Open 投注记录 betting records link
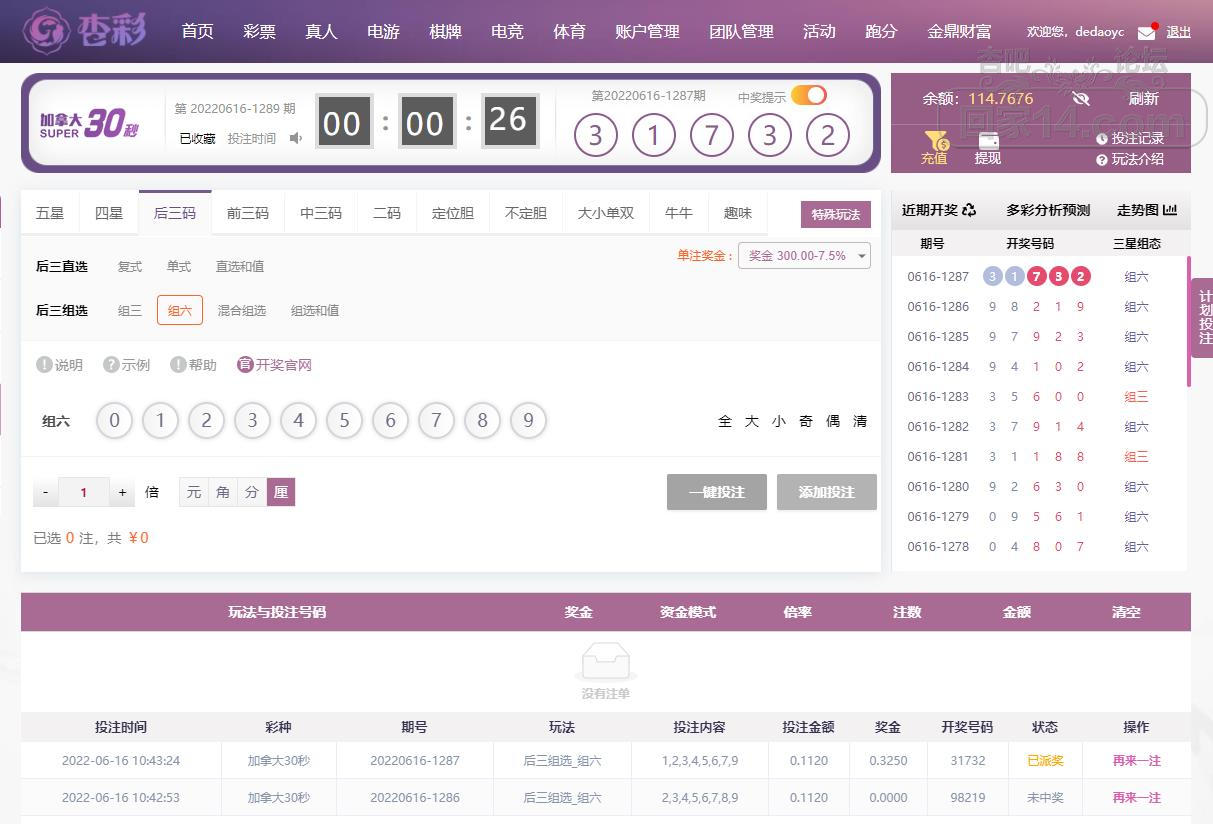The width and height of the screenshot is (1213, 824). [x=1130, y=139]
